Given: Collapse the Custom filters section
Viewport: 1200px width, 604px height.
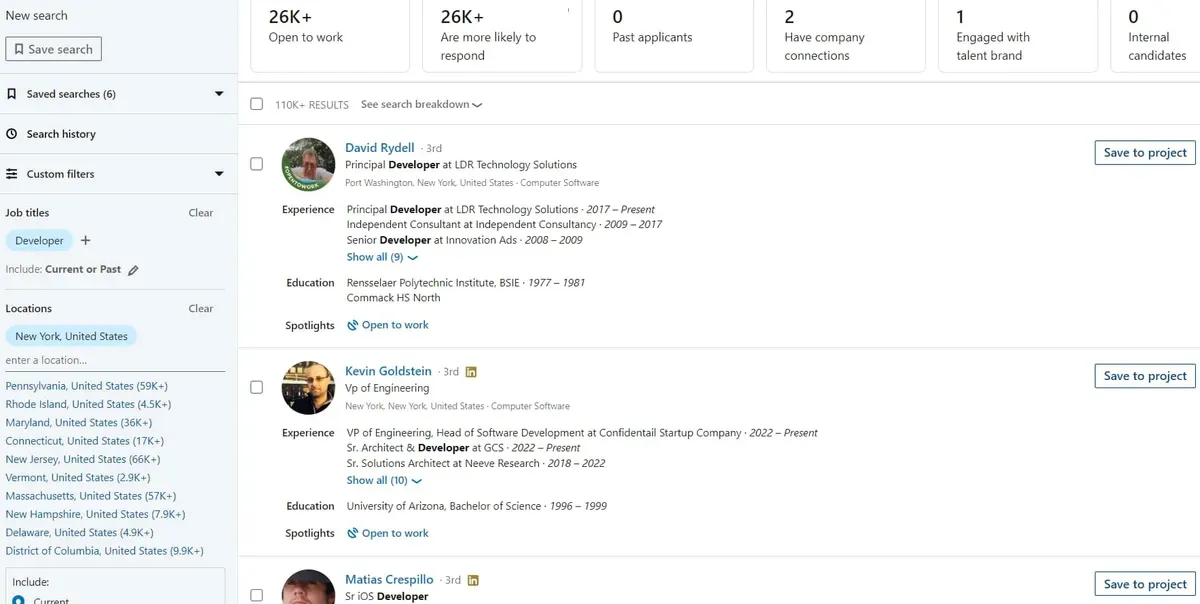Looking at the screenshot, I should point(219,173).
